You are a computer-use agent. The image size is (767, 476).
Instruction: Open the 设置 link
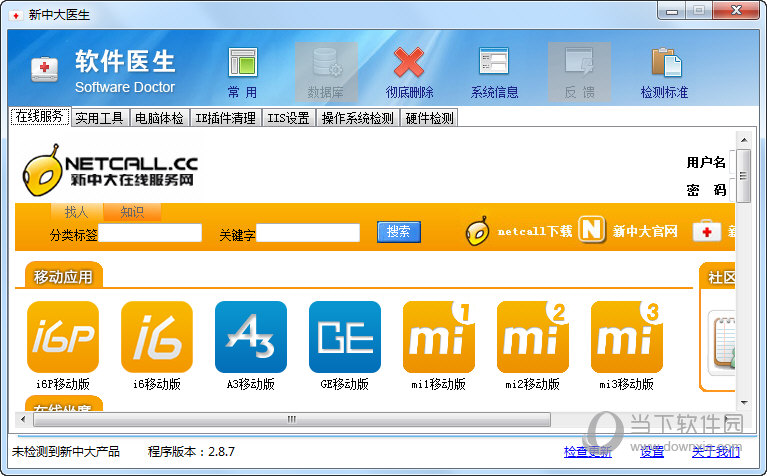tap(652, 452)
